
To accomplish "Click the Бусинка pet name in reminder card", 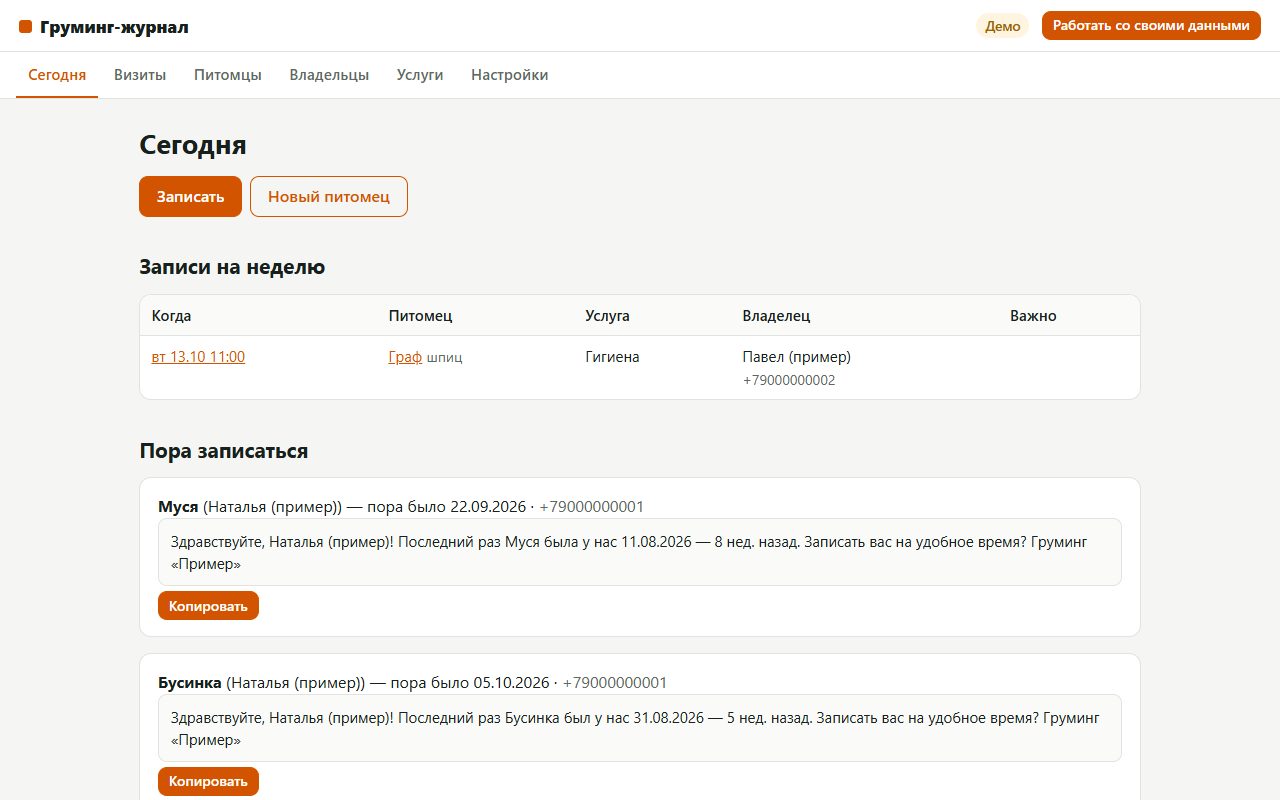I will pos(190,683).
